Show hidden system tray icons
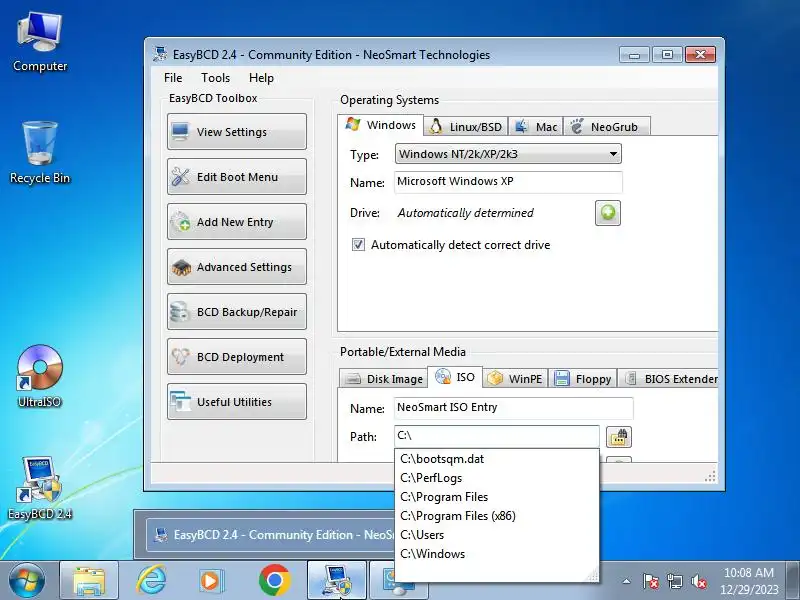The width and height of the screenshot is (800, 600). (627, 581)
